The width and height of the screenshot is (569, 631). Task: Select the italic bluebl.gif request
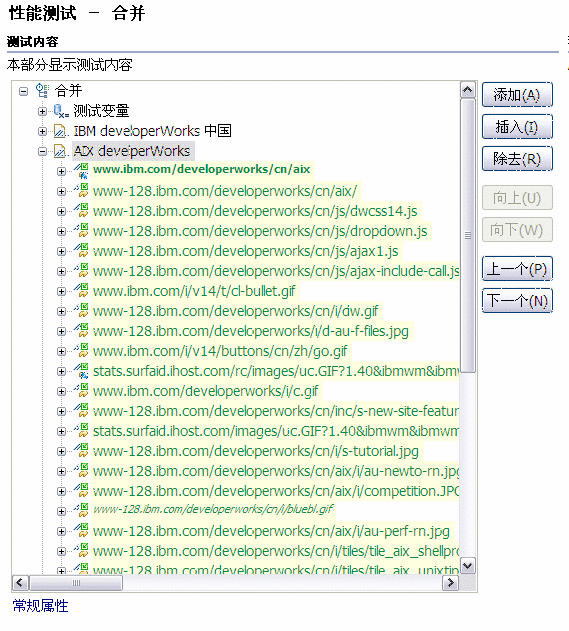[x=213, y=509]
